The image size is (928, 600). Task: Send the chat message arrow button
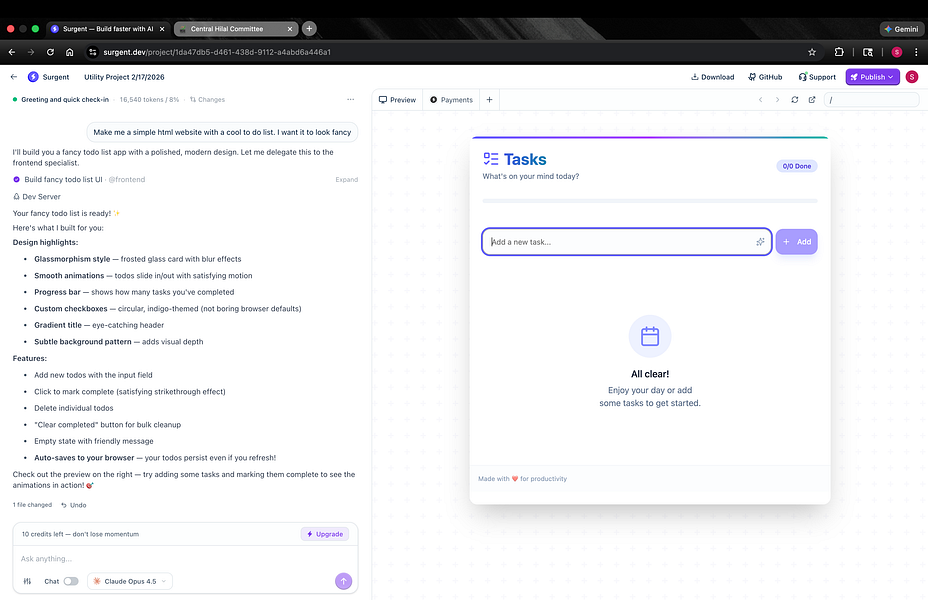[343, 581]
